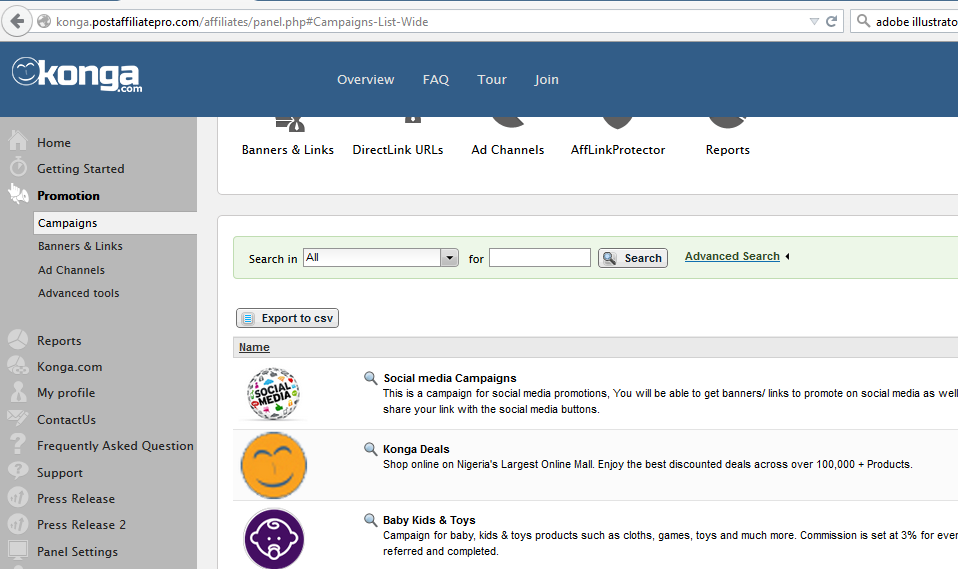
Task: Click magnifier icon beside Baby Kids & Toys
Action: point(370,519)
